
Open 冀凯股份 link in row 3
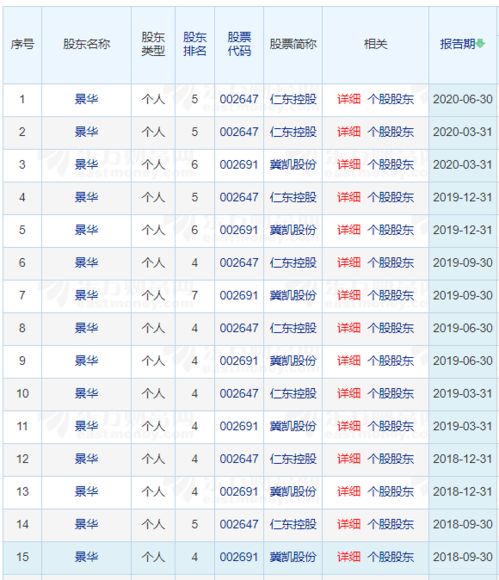[x=293, y=165]
